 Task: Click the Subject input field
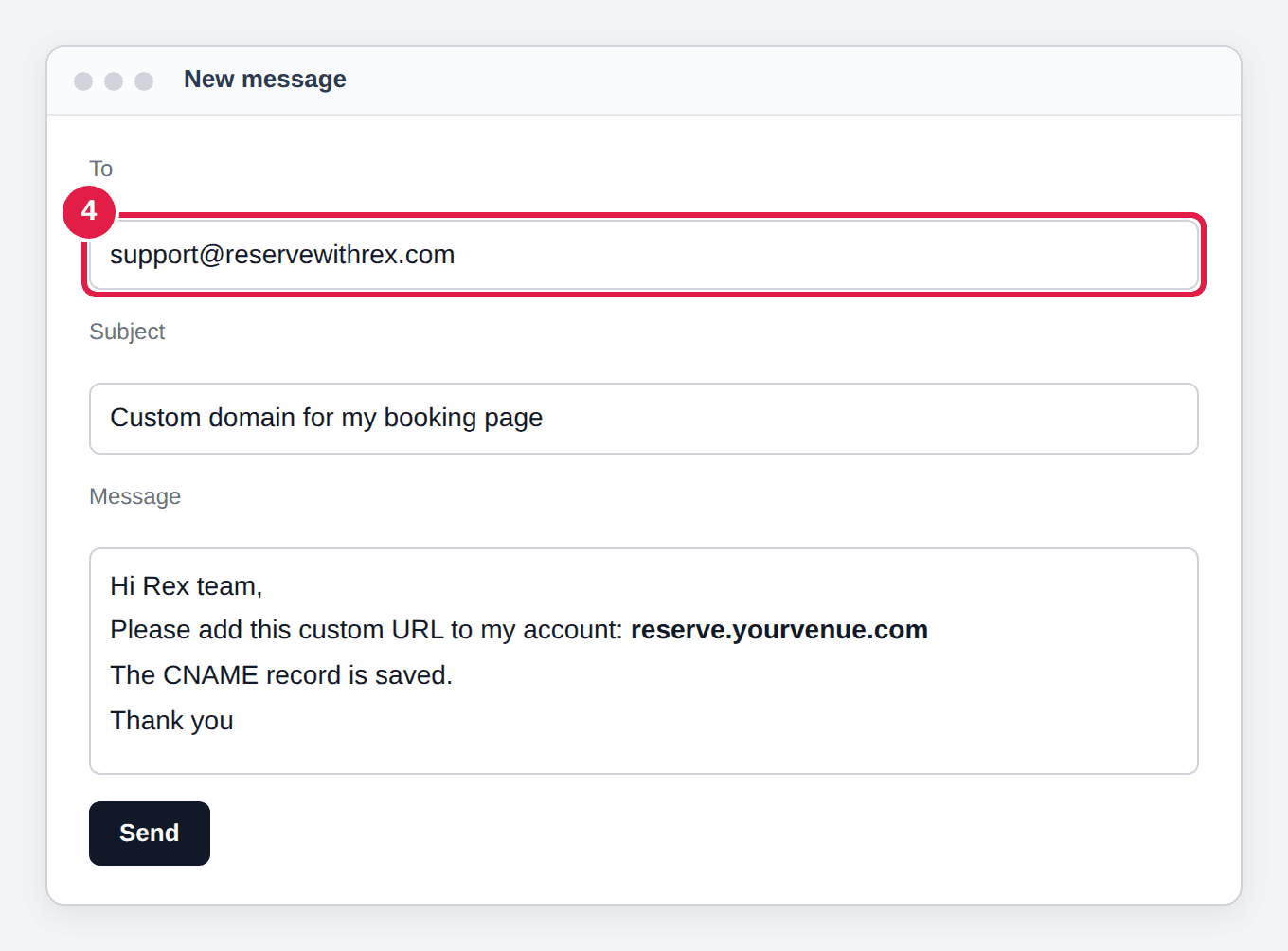pyautogui.click(x=644, y=419)
